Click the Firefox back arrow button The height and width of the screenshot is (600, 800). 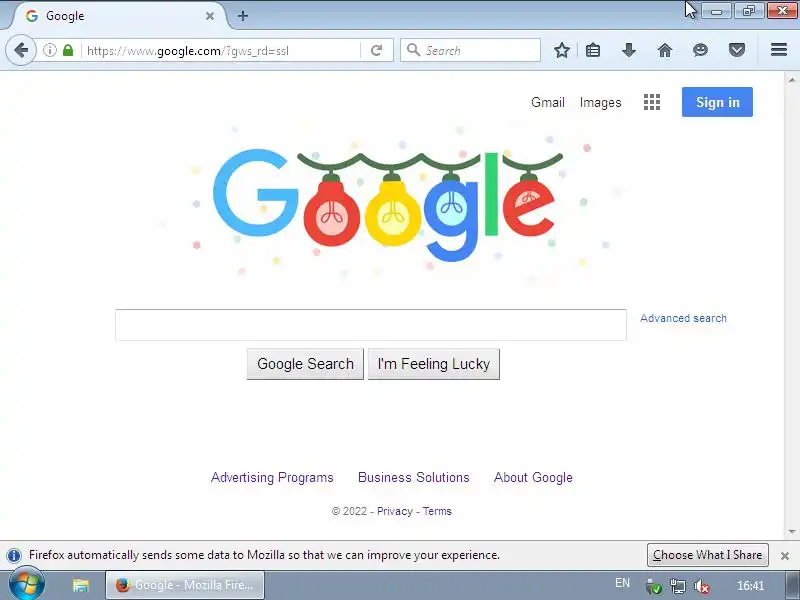tap(21, 50)
